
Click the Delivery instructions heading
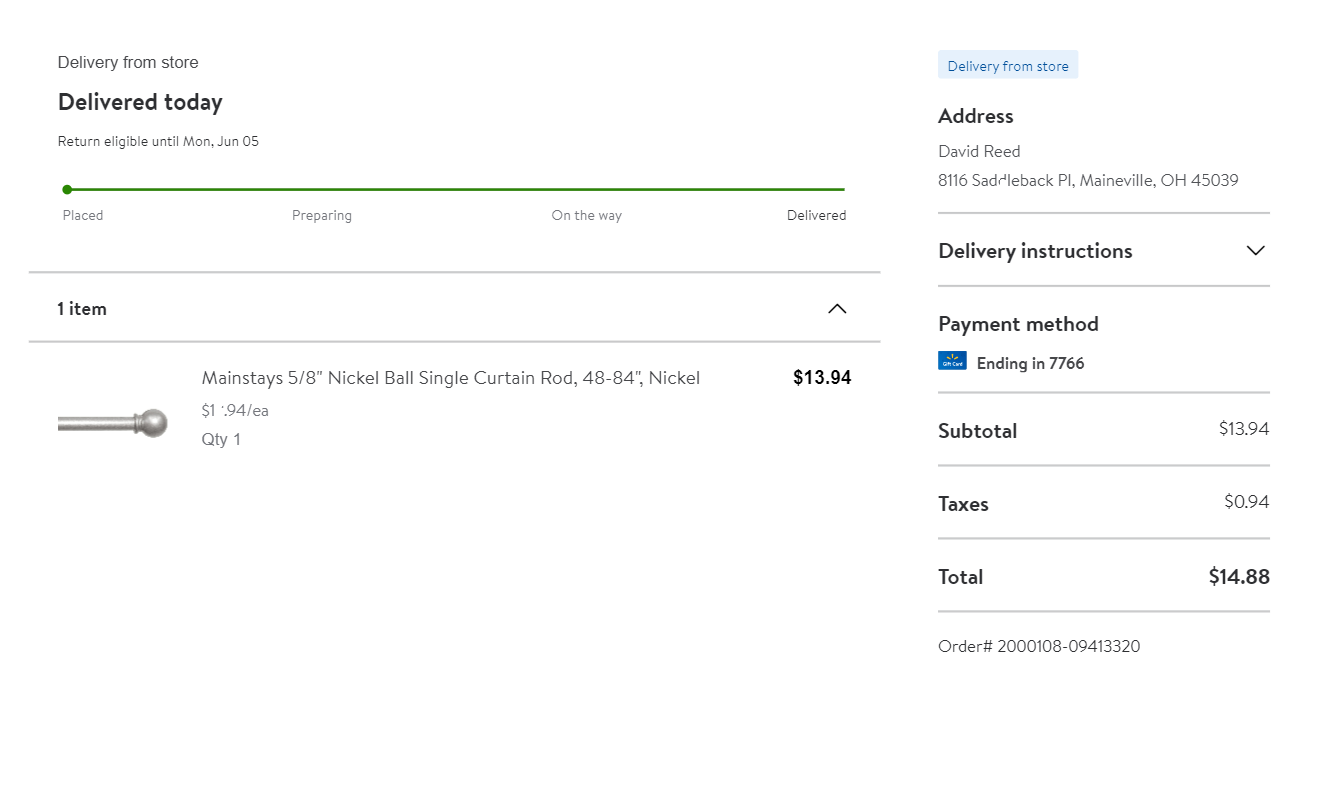pos(1035,251)
